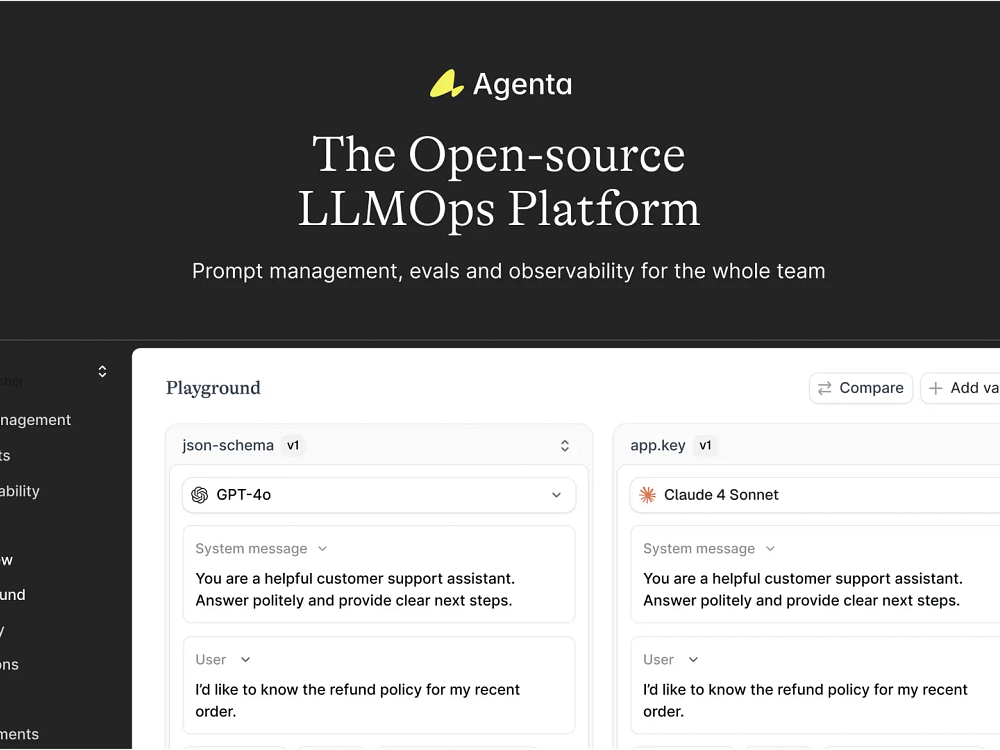Screen dimensions: 1000x750
Task: Expand System message chevron in json-schema panel
Action: (x=323, y=548)
